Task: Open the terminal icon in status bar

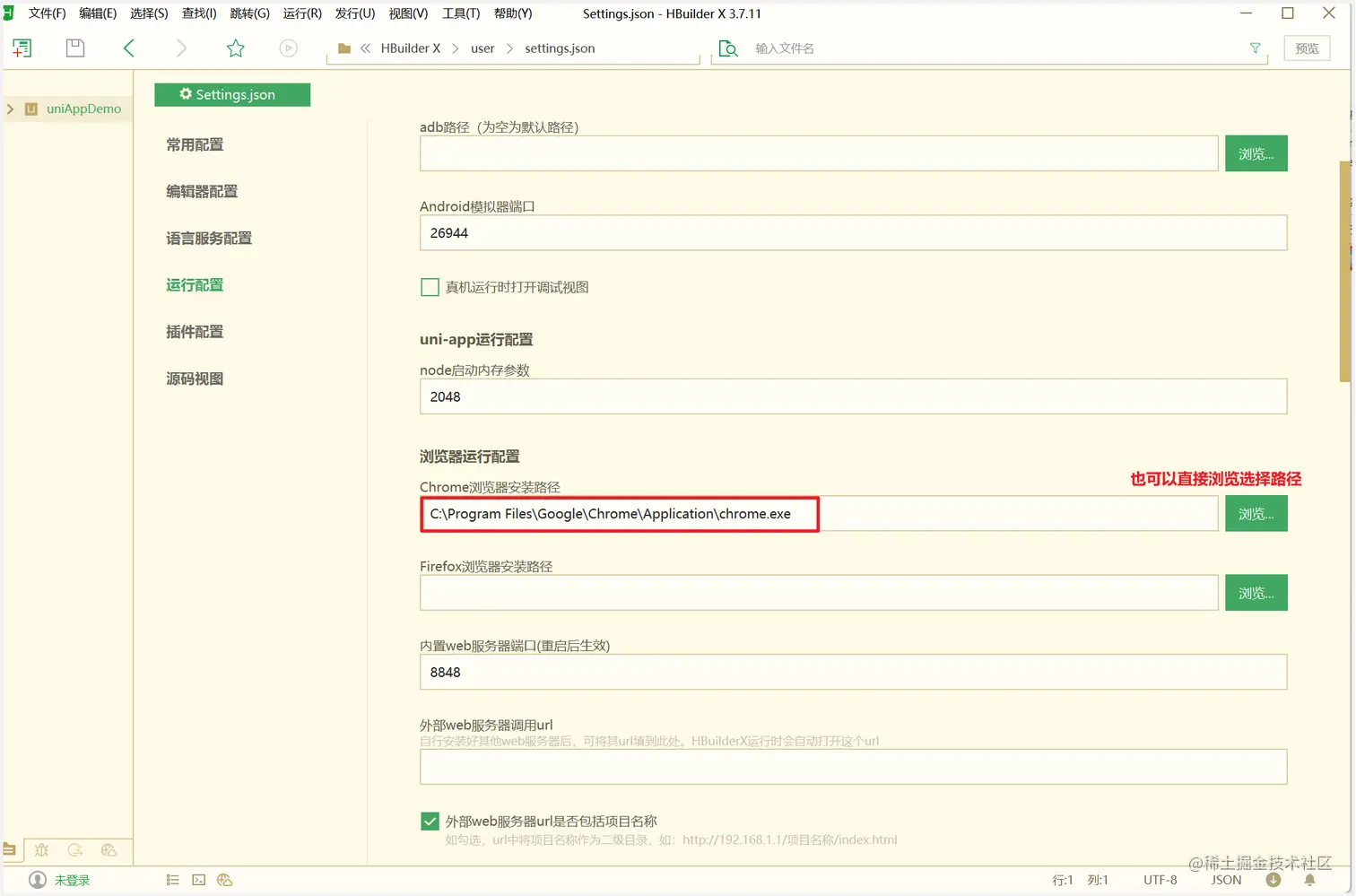Action: (x=199, y=880)
